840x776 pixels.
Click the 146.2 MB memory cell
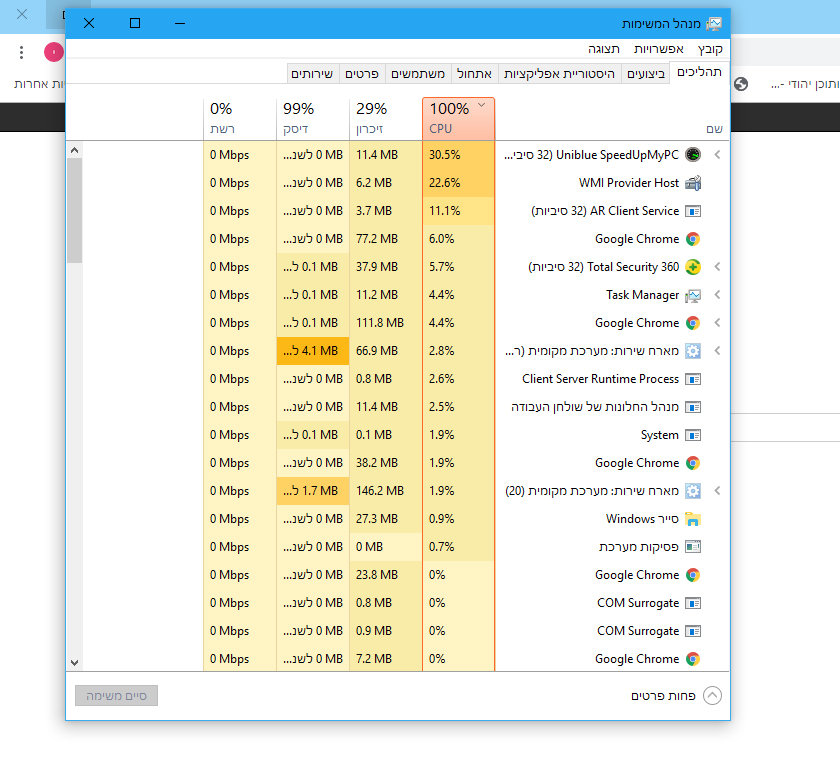[x=386, y=491]
